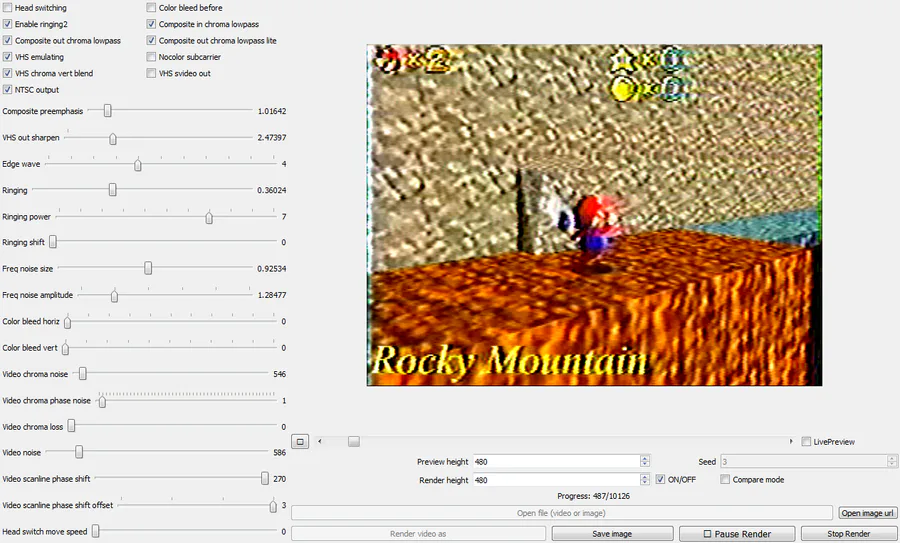This screenshot has width=900, height=543.
Task: Click the Seed value input field
Action: point(804,461)
